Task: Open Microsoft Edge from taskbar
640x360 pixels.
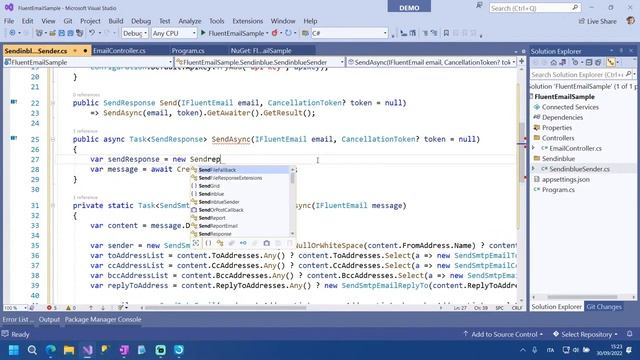Action: click(x=51, y=350)
